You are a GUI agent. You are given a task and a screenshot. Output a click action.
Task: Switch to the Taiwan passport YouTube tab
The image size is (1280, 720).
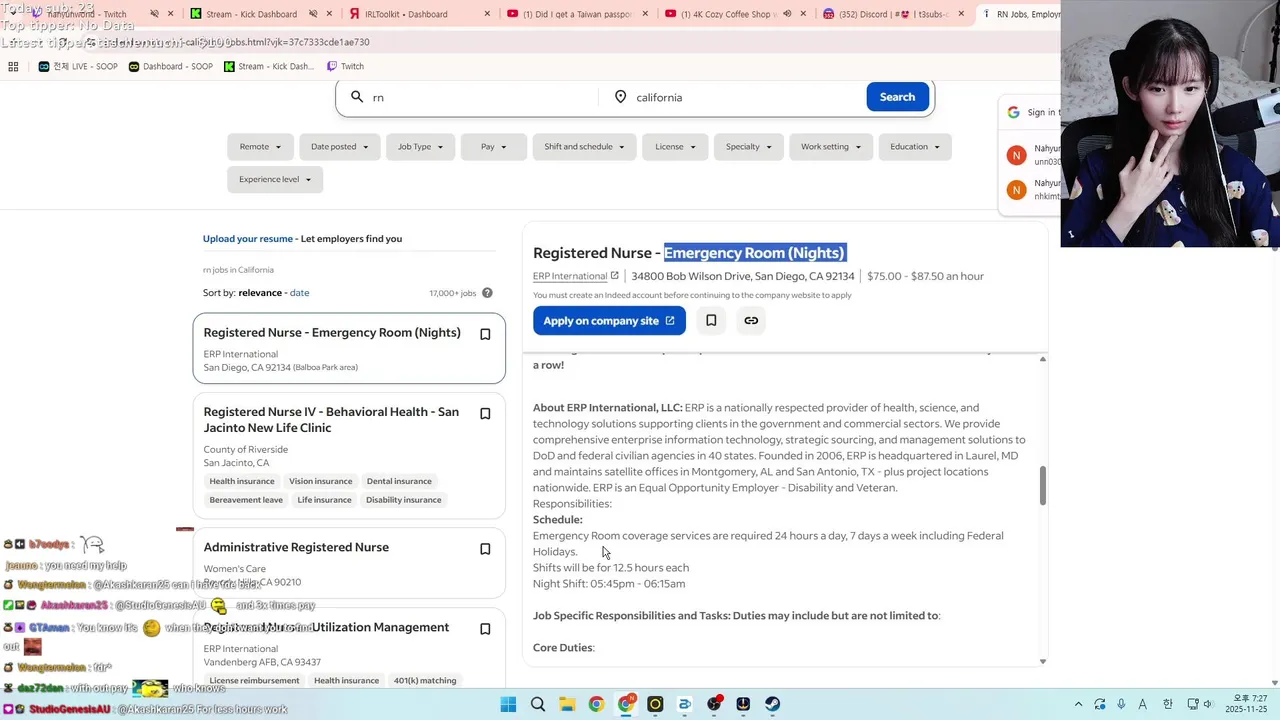click(x=578, y=14)
